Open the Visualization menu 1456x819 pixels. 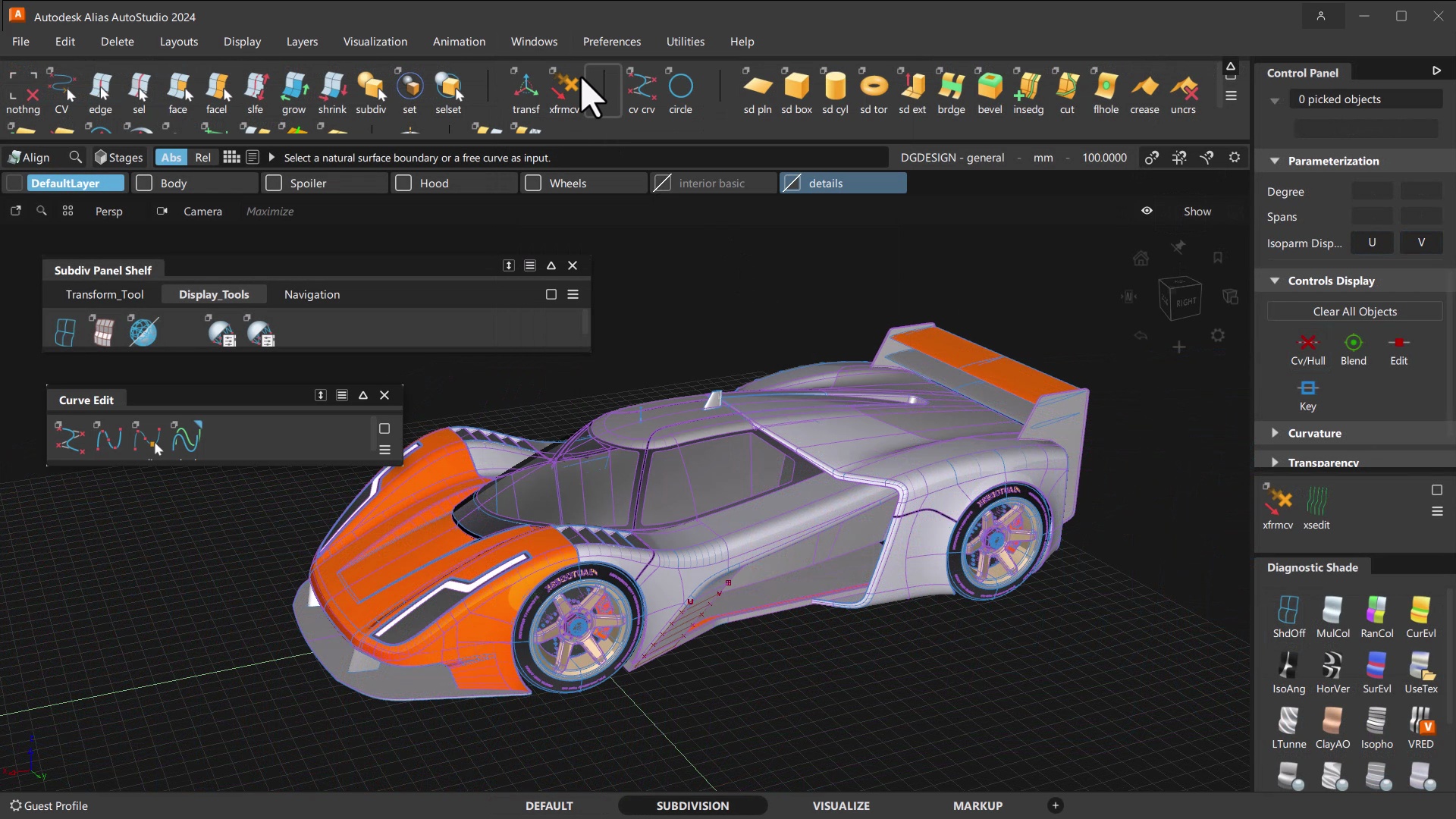375,42
